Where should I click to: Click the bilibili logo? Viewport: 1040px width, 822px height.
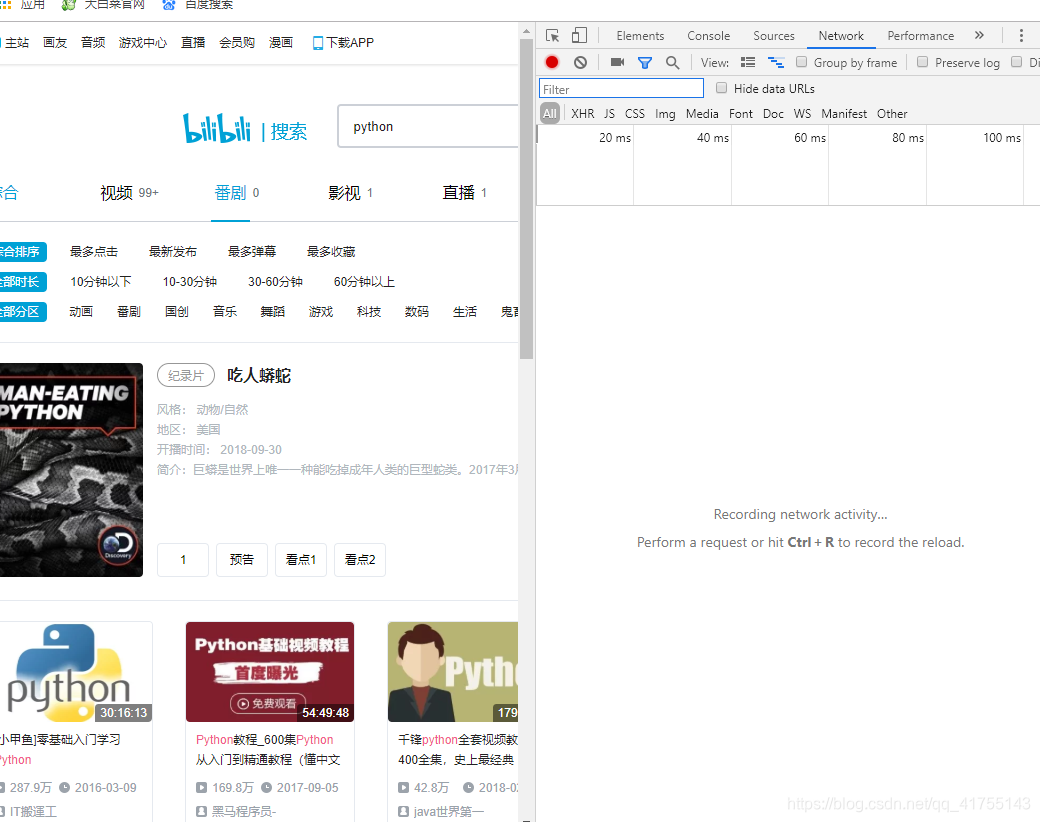coord(217,129)
